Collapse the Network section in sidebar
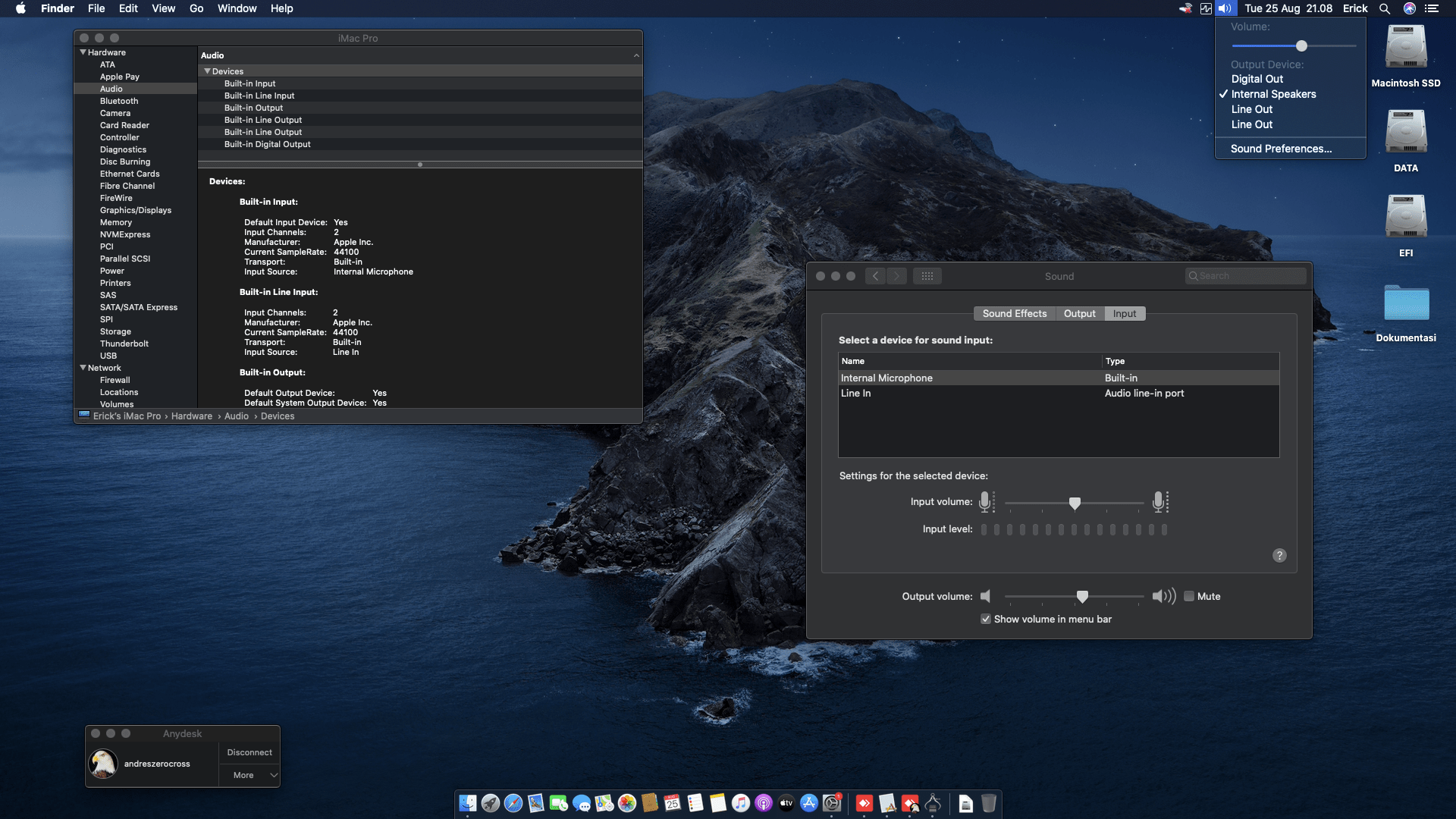Image resolution: width=1456 pixels, height=819 pixels. pyautogui.click(x=83, y=368)
